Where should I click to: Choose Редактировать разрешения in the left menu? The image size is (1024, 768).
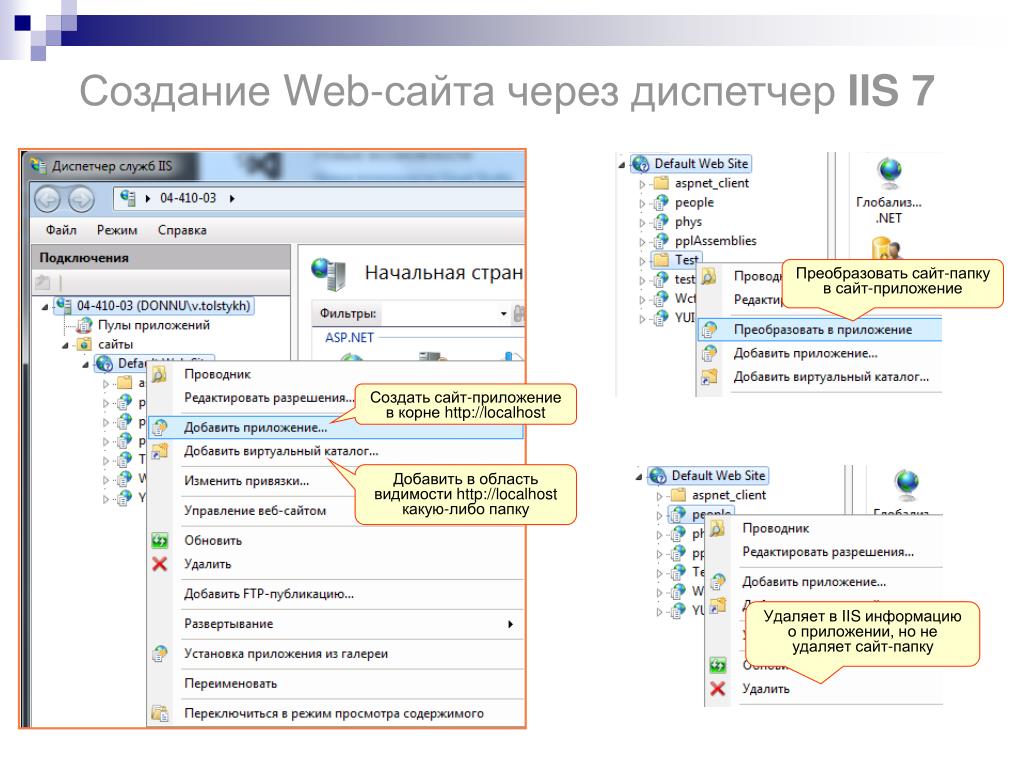[x=269, y=398]
